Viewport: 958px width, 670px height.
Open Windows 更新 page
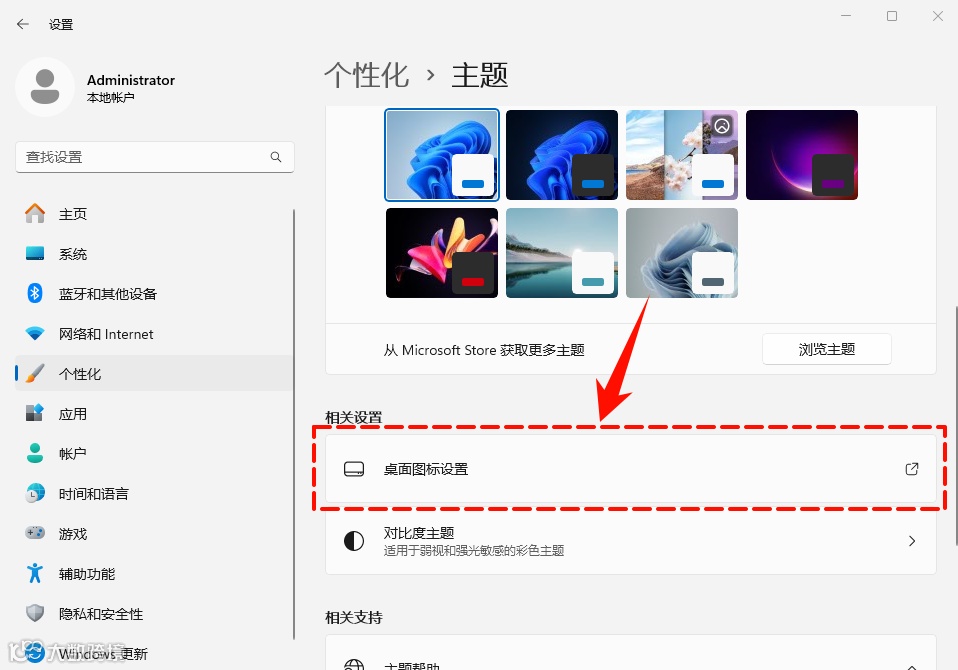coord(154,653)
